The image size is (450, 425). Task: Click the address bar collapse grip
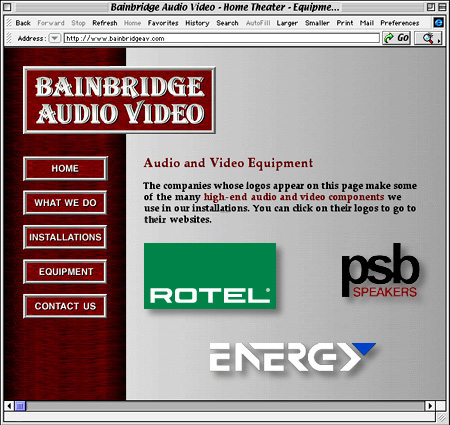(9, 38)
